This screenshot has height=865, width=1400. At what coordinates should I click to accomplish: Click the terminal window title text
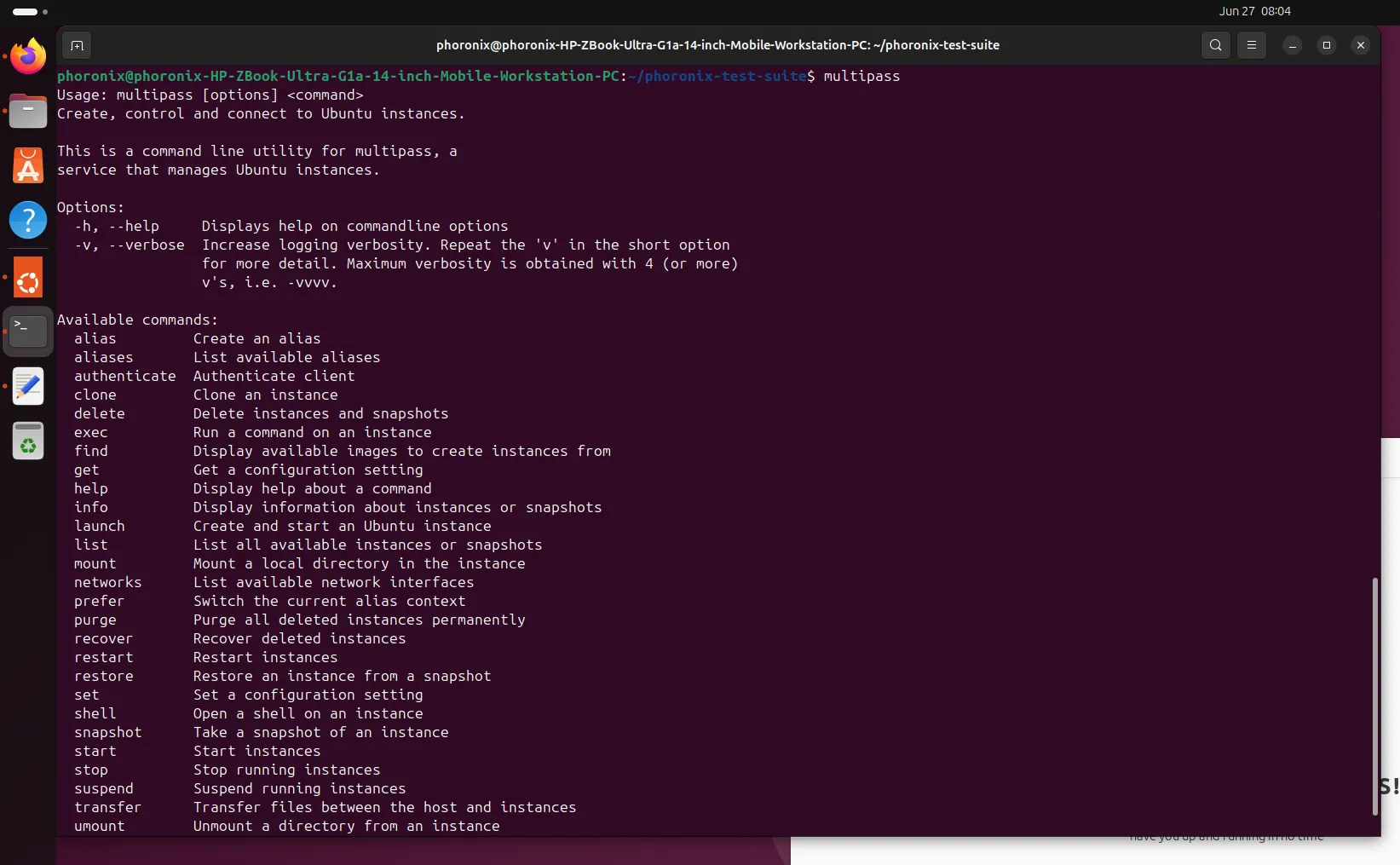717,45
